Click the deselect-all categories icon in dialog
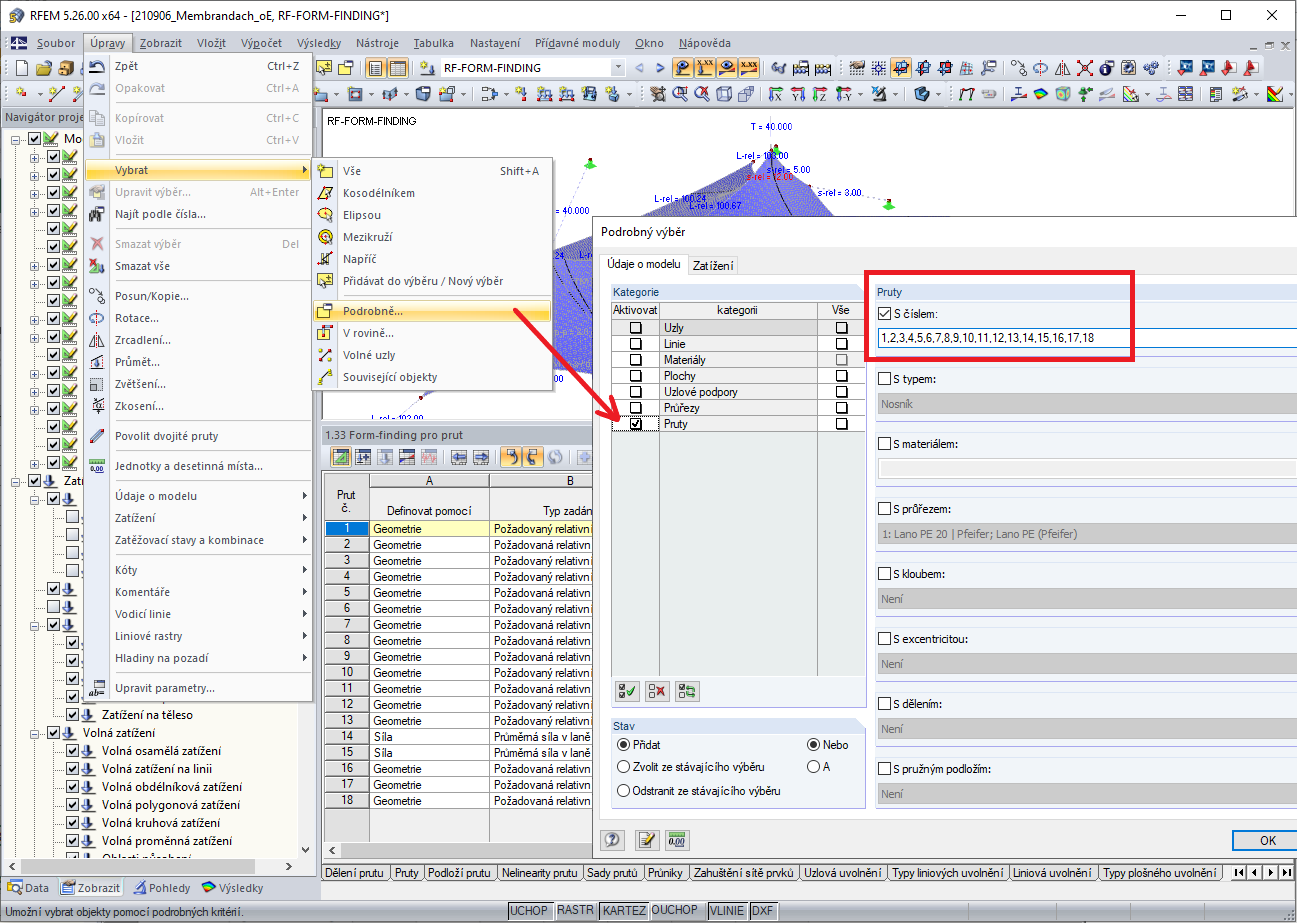Screen dimensions: 1297x923 click(657, 690)
